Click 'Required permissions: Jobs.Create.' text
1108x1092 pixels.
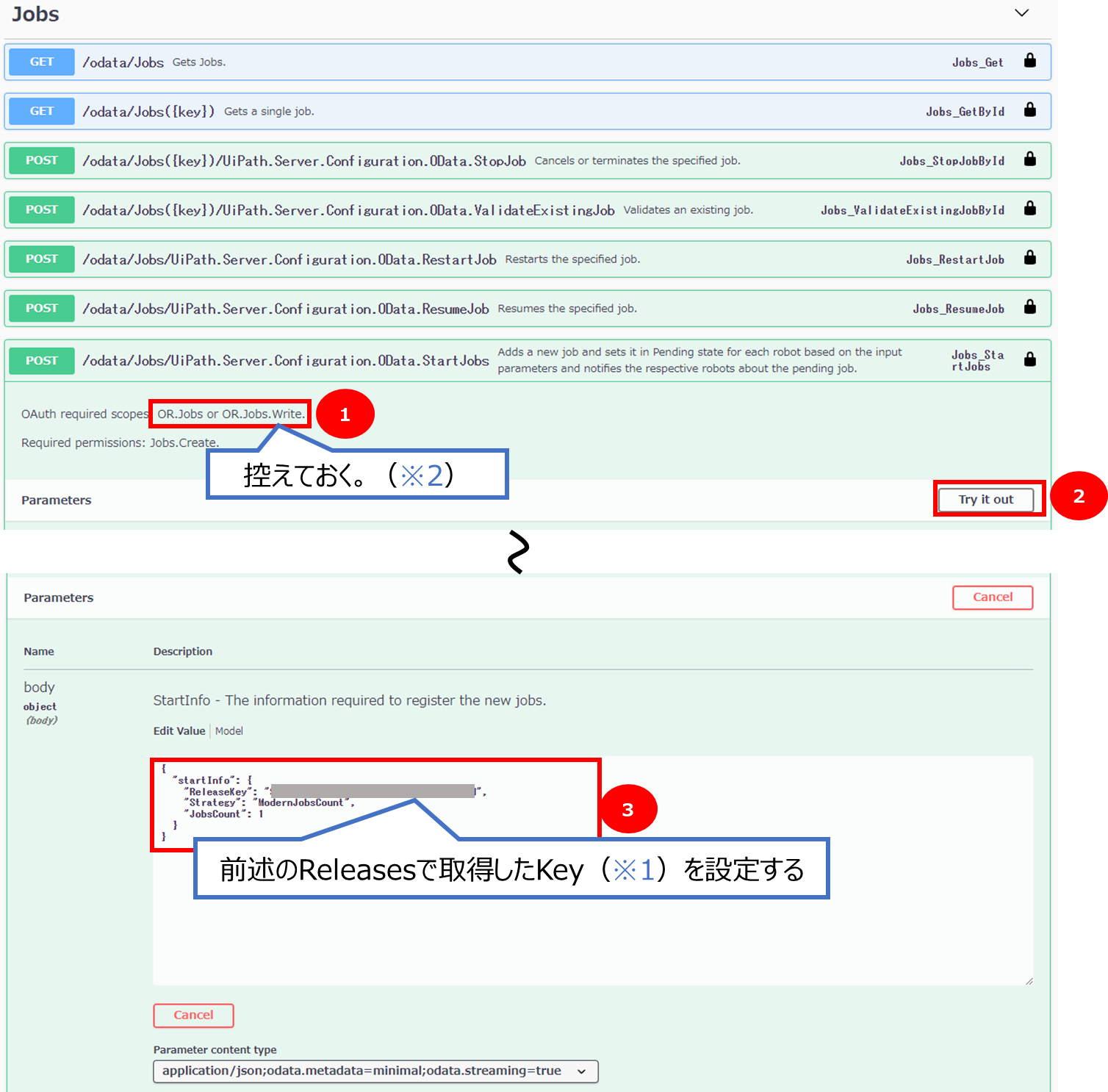[120, 442]
